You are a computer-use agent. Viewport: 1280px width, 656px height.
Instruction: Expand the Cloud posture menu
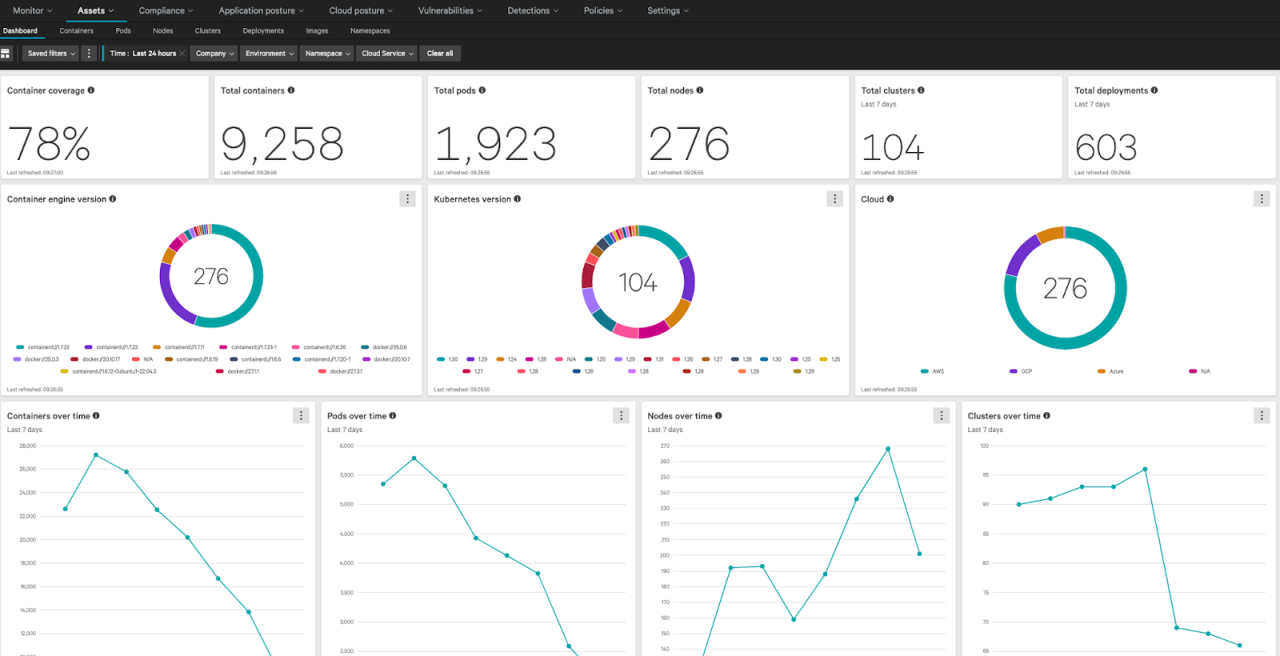point(360,11)
